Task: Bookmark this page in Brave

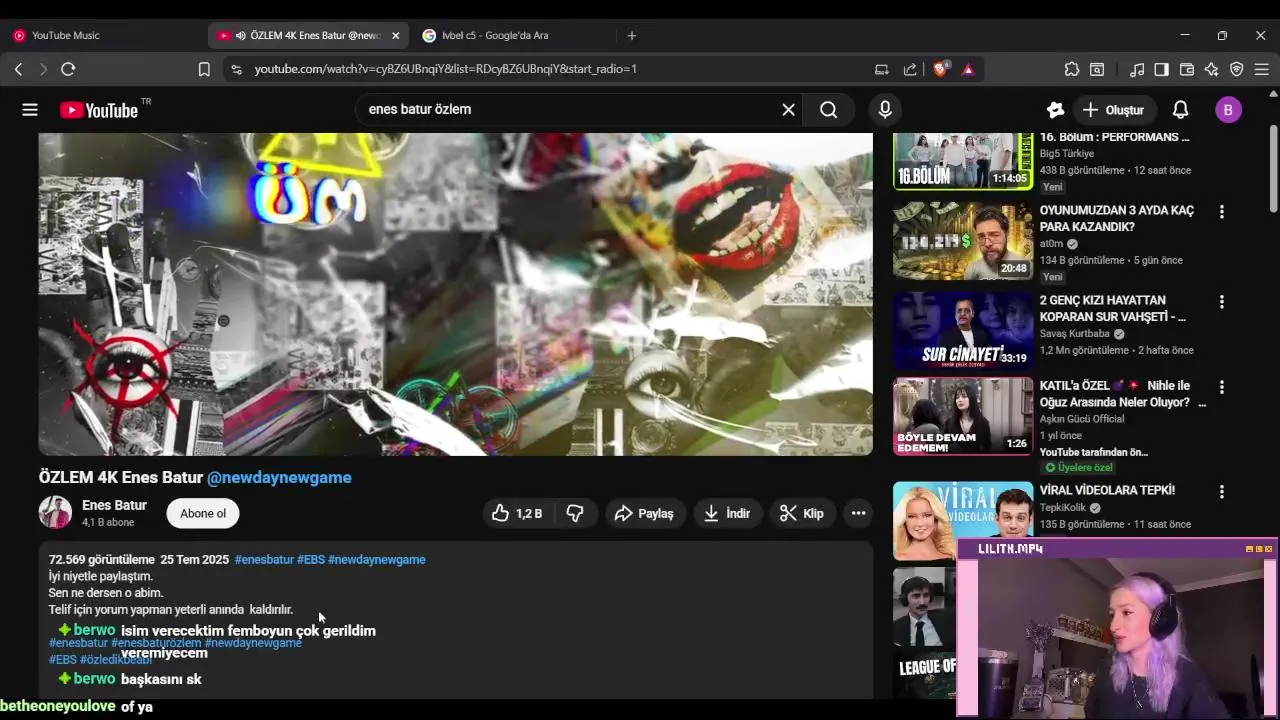Action: 204,69
